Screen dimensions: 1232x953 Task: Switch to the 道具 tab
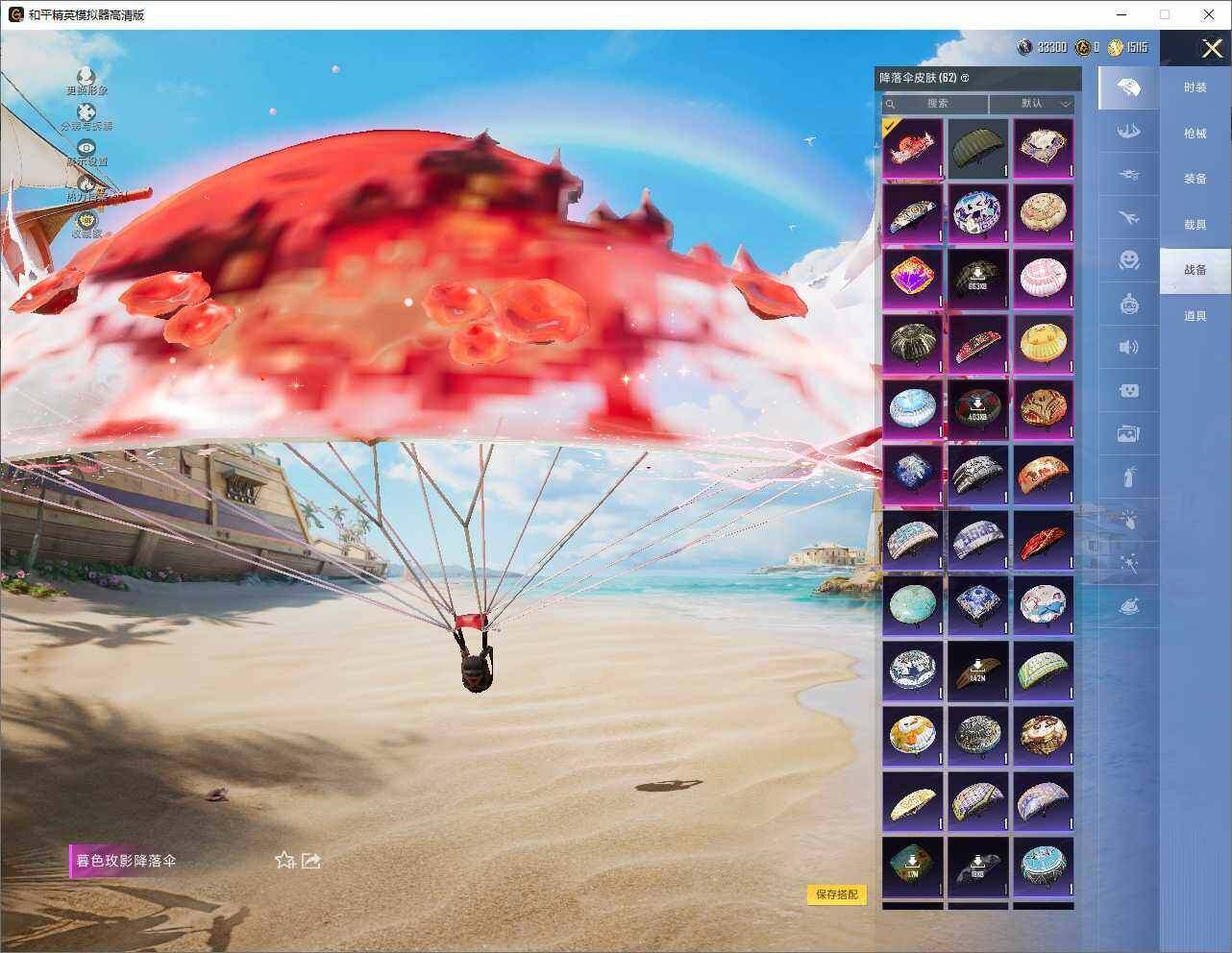(x=1195, y=316)
